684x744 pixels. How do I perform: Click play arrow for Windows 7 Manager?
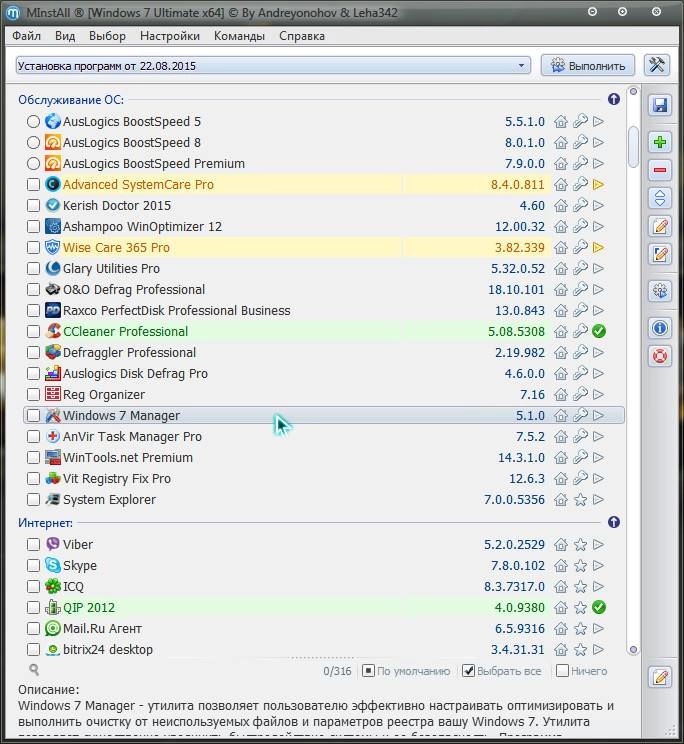tap(599, 415)
